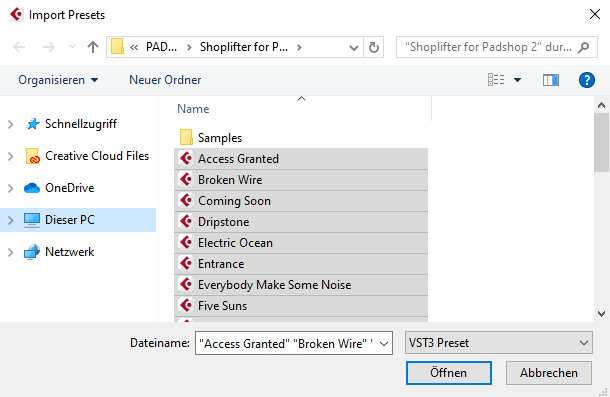
Task: Click the file list scrollbar down arrow
Action: click(601, 314)
